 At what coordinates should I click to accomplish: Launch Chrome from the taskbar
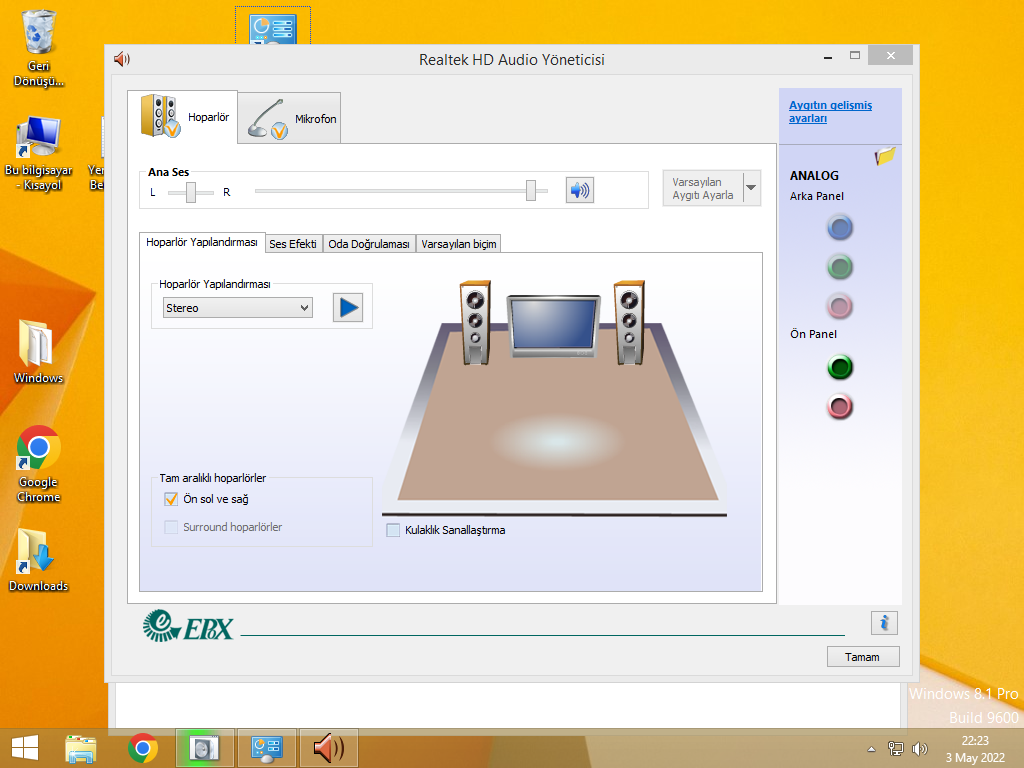pyautogui.click(x=142, y=748)
